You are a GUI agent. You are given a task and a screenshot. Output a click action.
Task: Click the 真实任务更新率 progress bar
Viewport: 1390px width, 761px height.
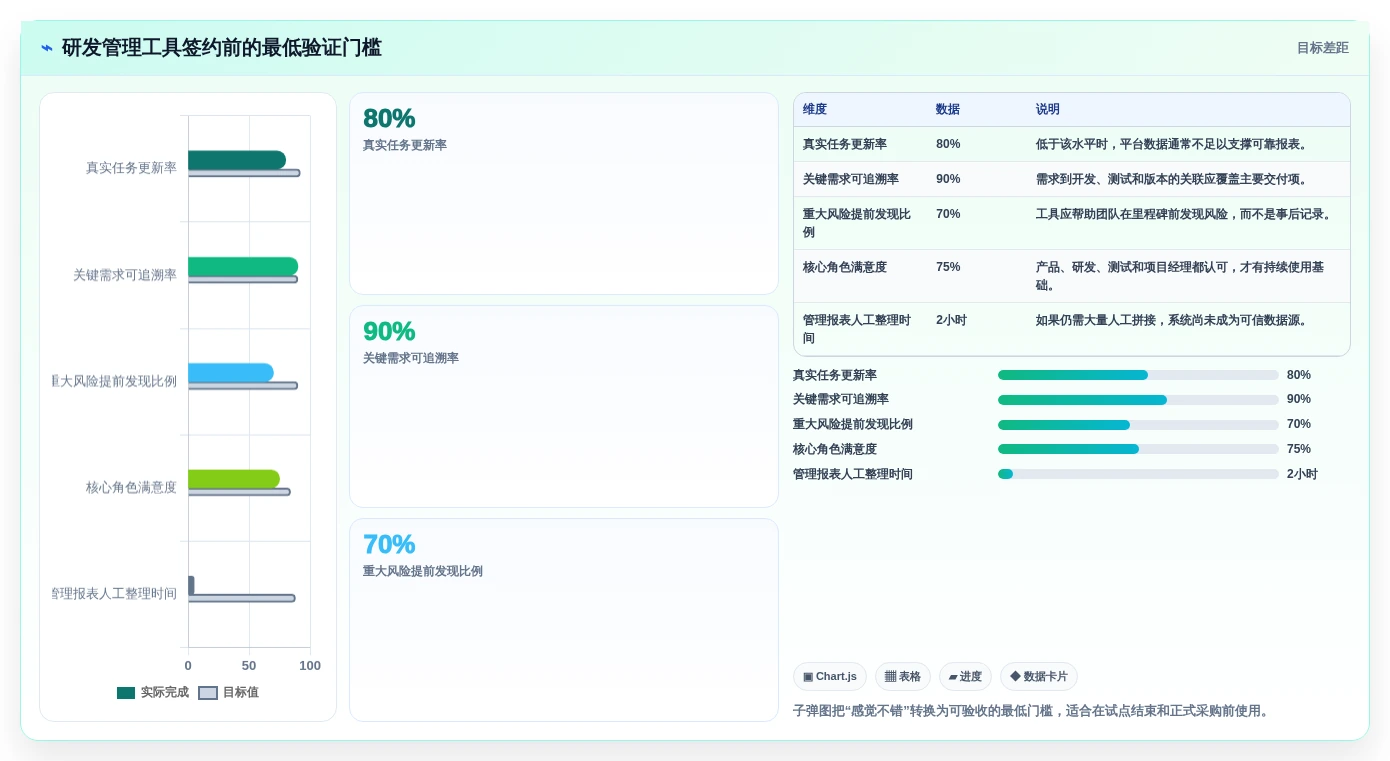click(1138, 375)
